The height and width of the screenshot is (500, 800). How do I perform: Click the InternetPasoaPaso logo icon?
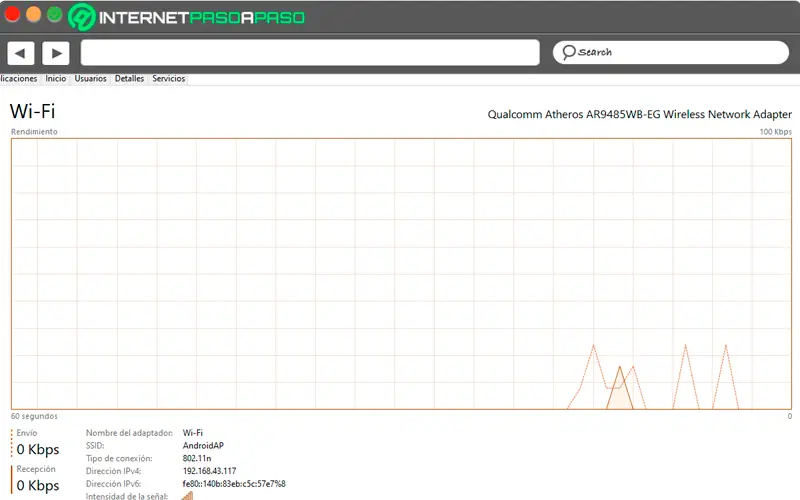pyautogui.click(x=82, y=17)
